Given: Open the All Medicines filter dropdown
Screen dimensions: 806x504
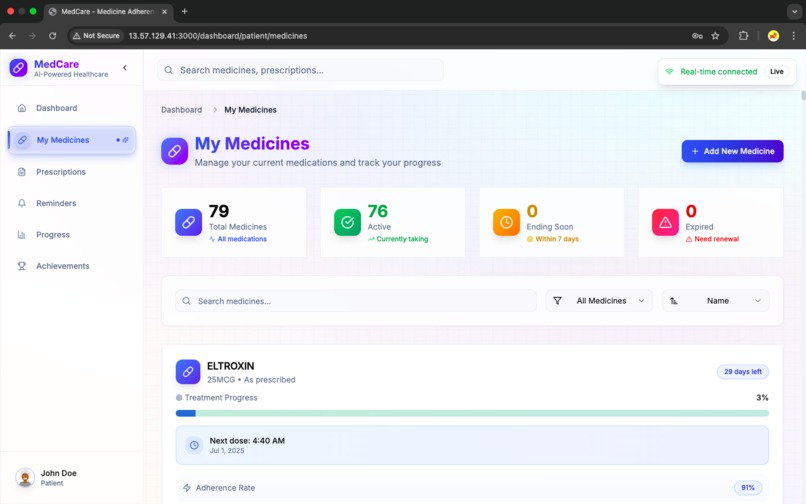Looking at the screenshot, I should pyautogui.click(x=599, y=301).
